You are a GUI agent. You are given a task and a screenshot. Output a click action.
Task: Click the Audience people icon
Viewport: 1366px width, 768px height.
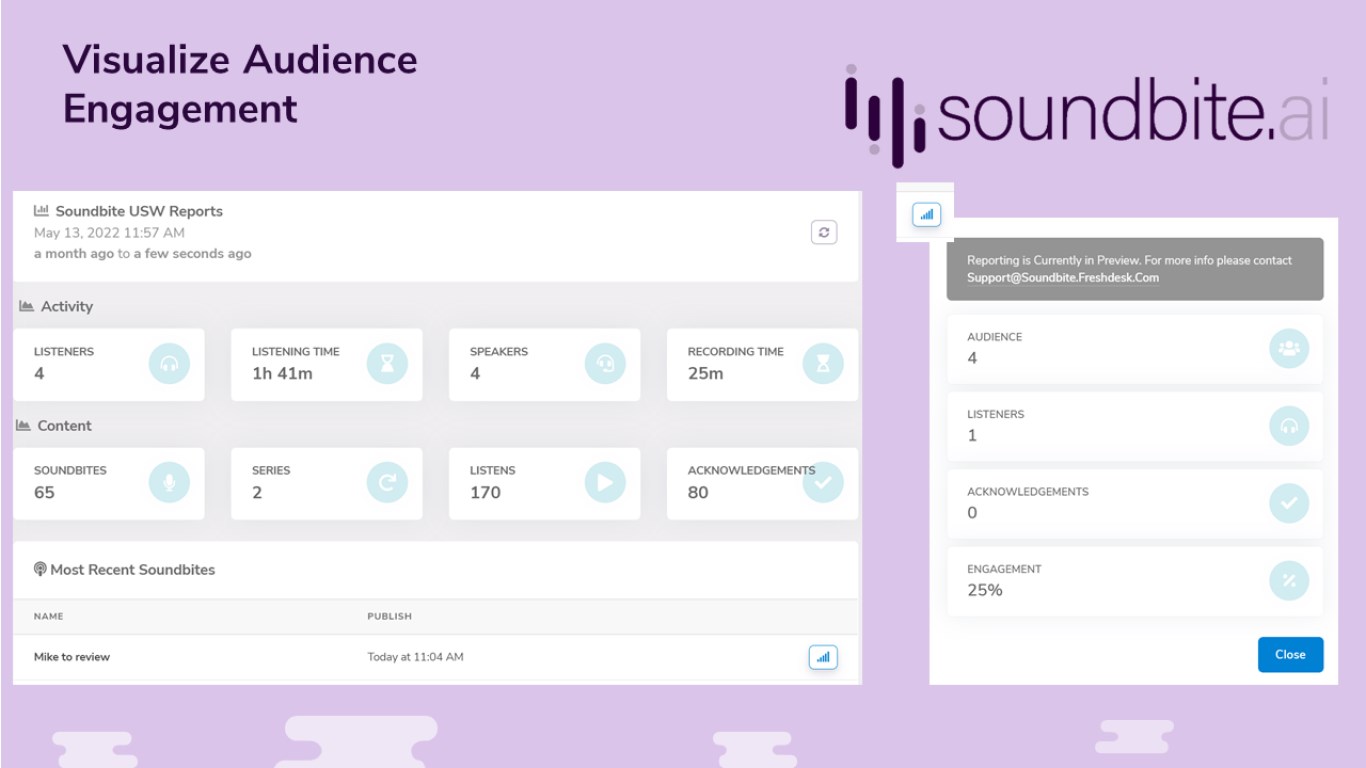pos(1289,348)
